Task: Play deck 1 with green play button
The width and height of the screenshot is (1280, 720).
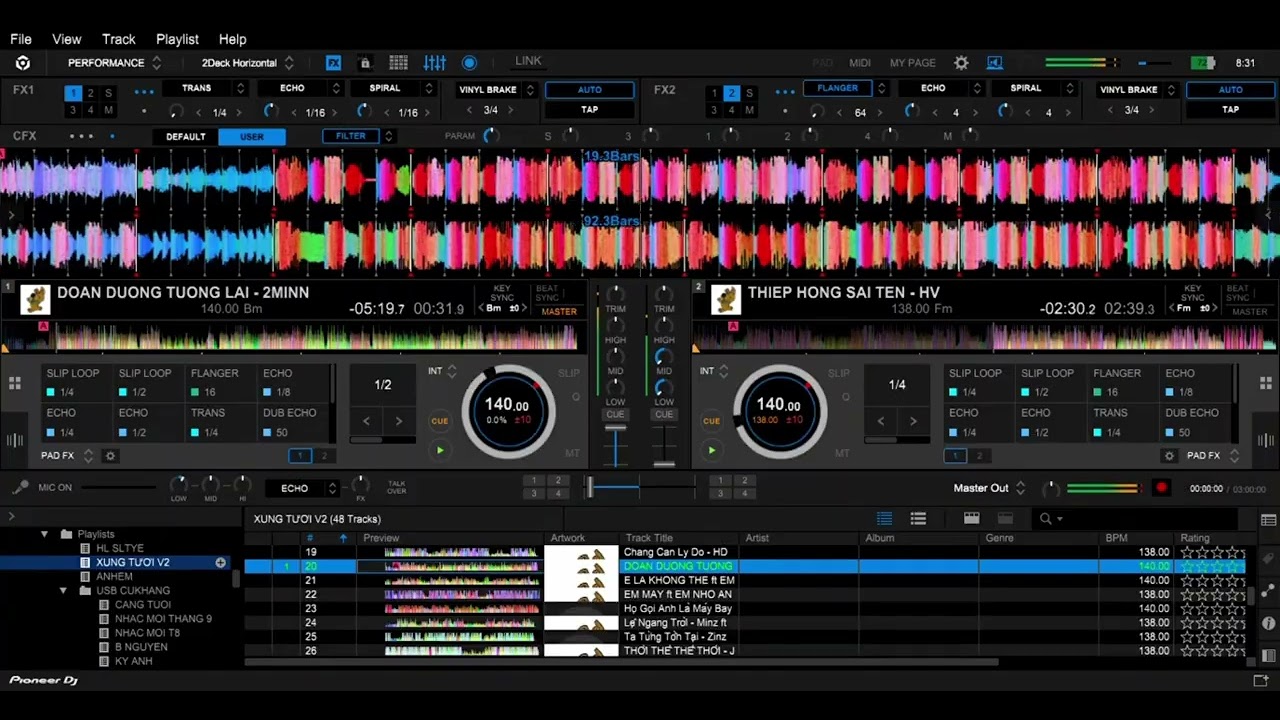Action: coord(439,451)
